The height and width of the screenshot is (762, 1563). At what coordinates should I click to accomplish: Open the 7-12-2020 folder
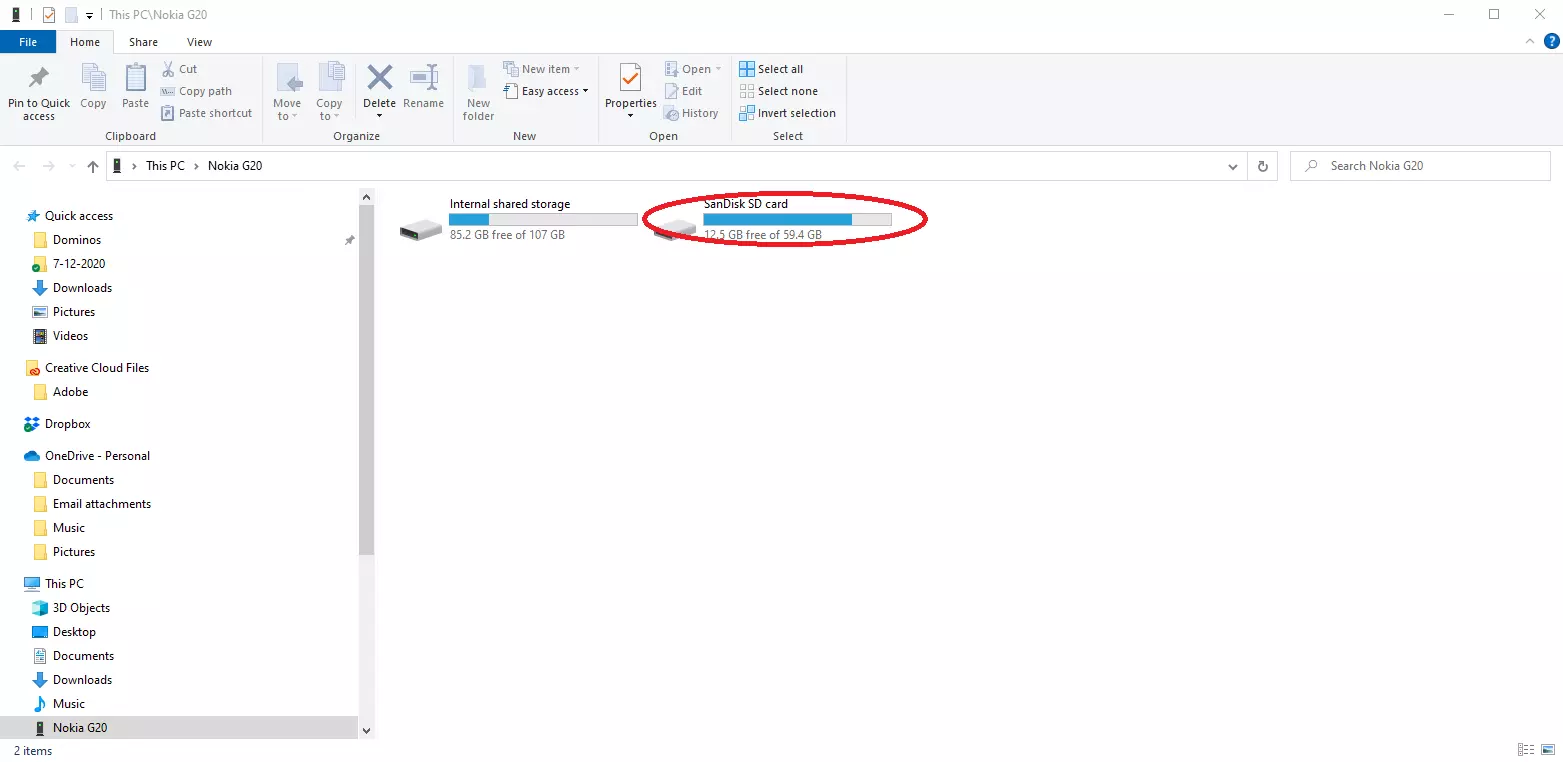click(79, 264)
